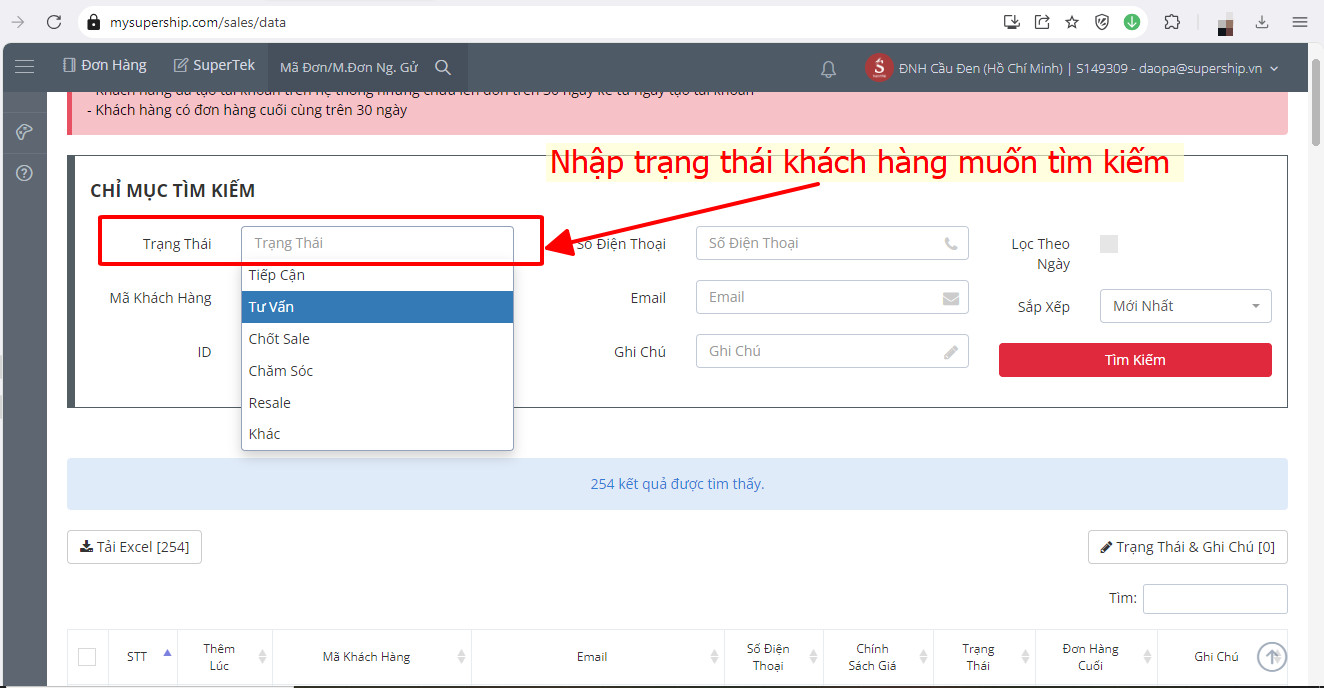Bookmark this page with the star icon
This screenshot has height=688, width=1324.
[x=1072, y=21]
